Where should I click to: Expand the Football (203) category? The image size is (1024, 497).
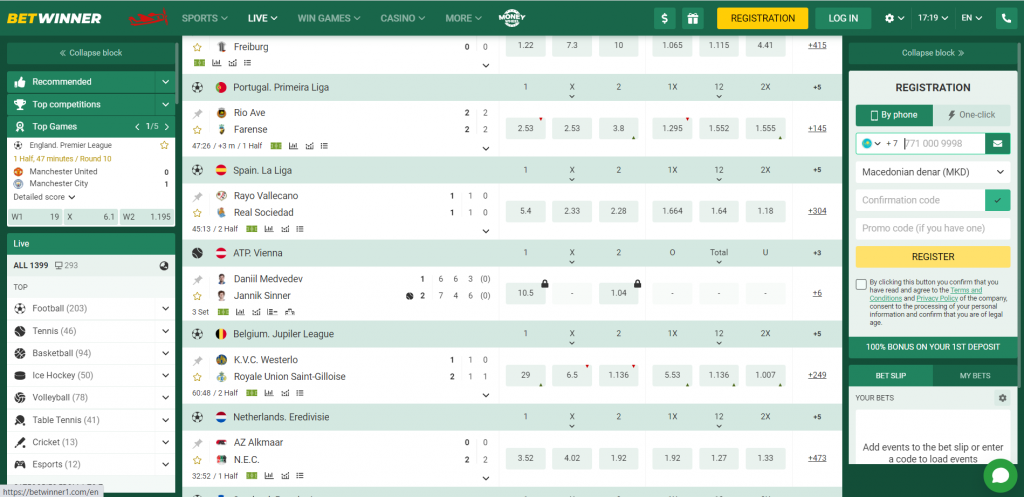click(x=166, y=308)
